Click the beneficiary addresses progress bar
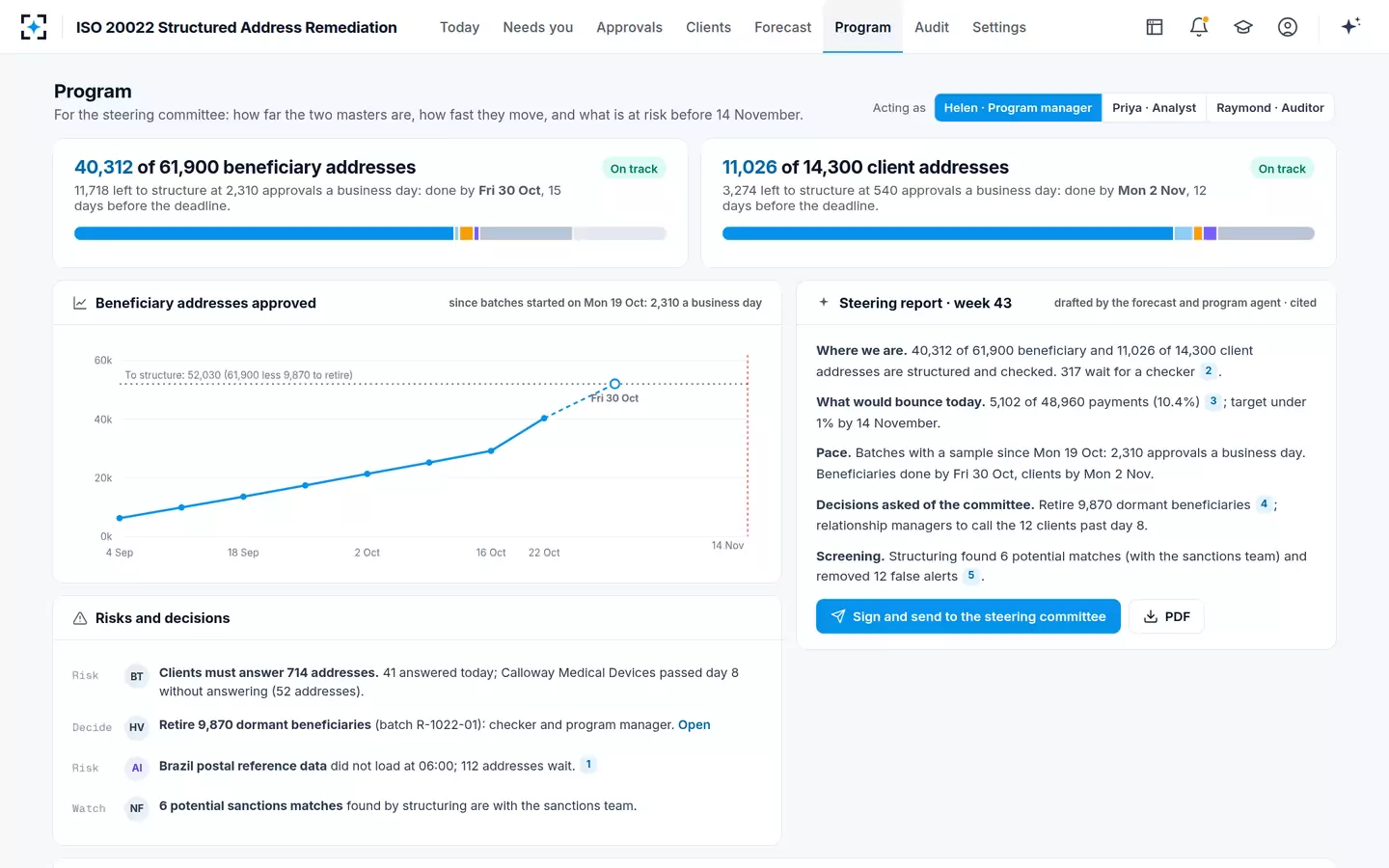This screenshot has height=868, width=1389. 370,233
